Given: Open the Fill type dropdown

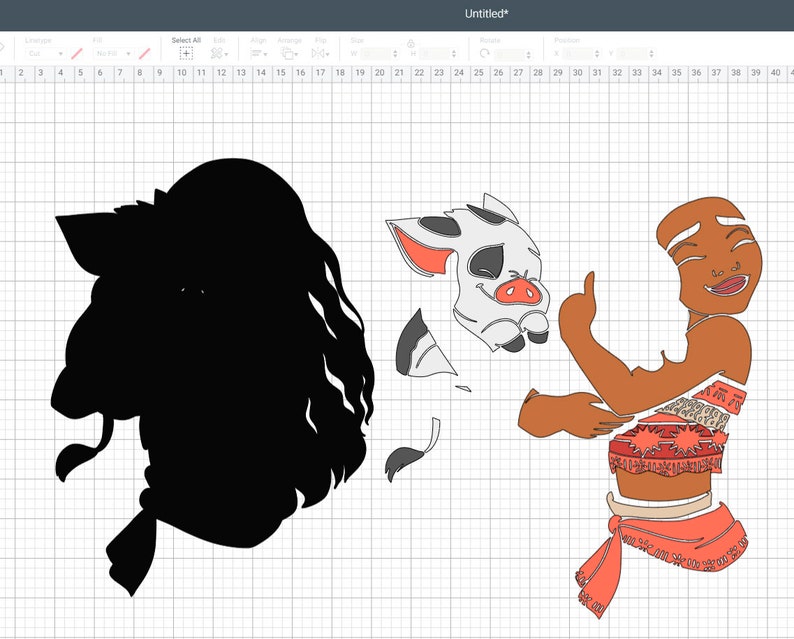Looking at the screenshot, I should (113, 53).
